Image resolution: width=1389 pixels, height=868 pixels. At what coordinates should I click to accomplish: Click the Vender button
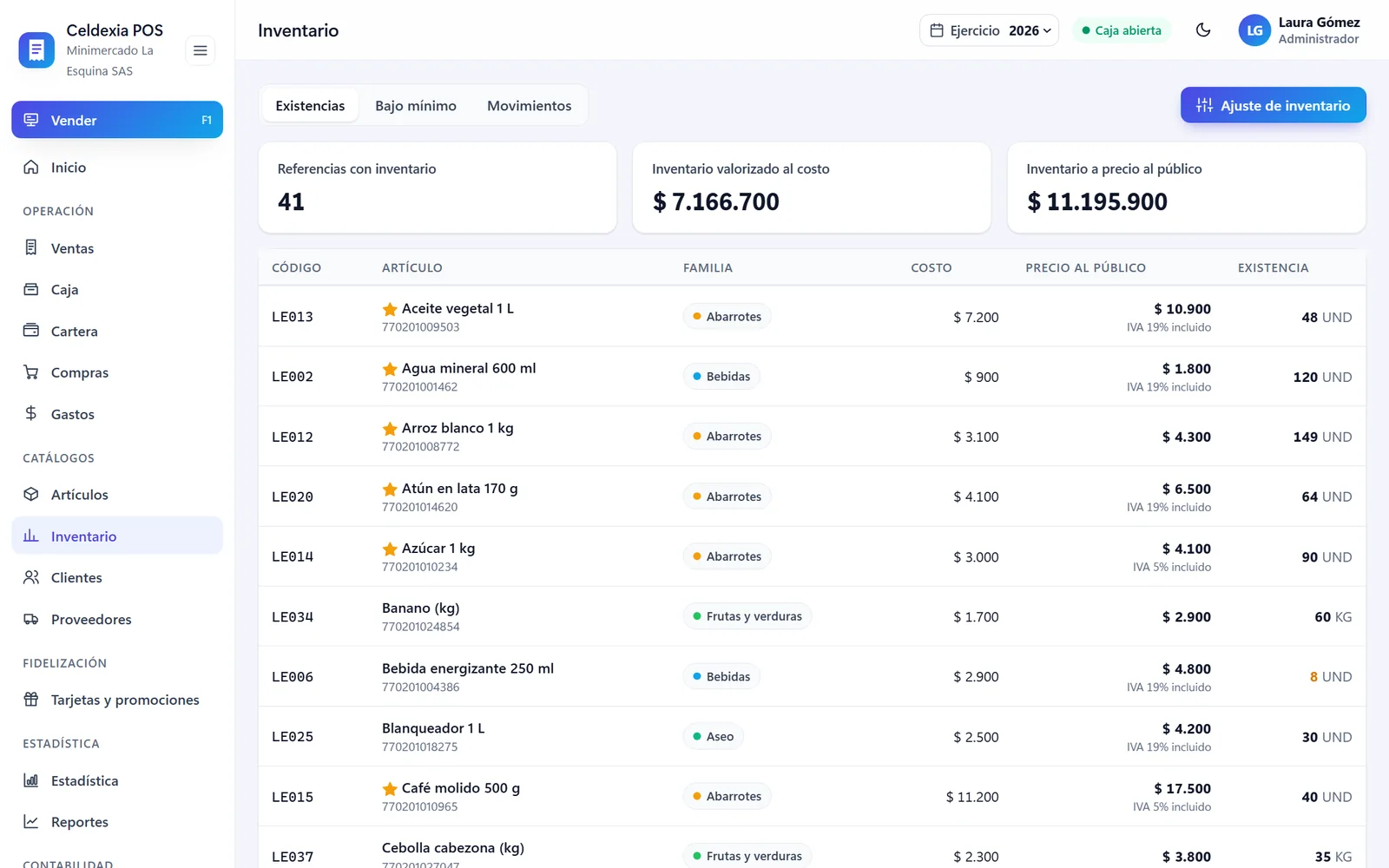coord(117,120)
